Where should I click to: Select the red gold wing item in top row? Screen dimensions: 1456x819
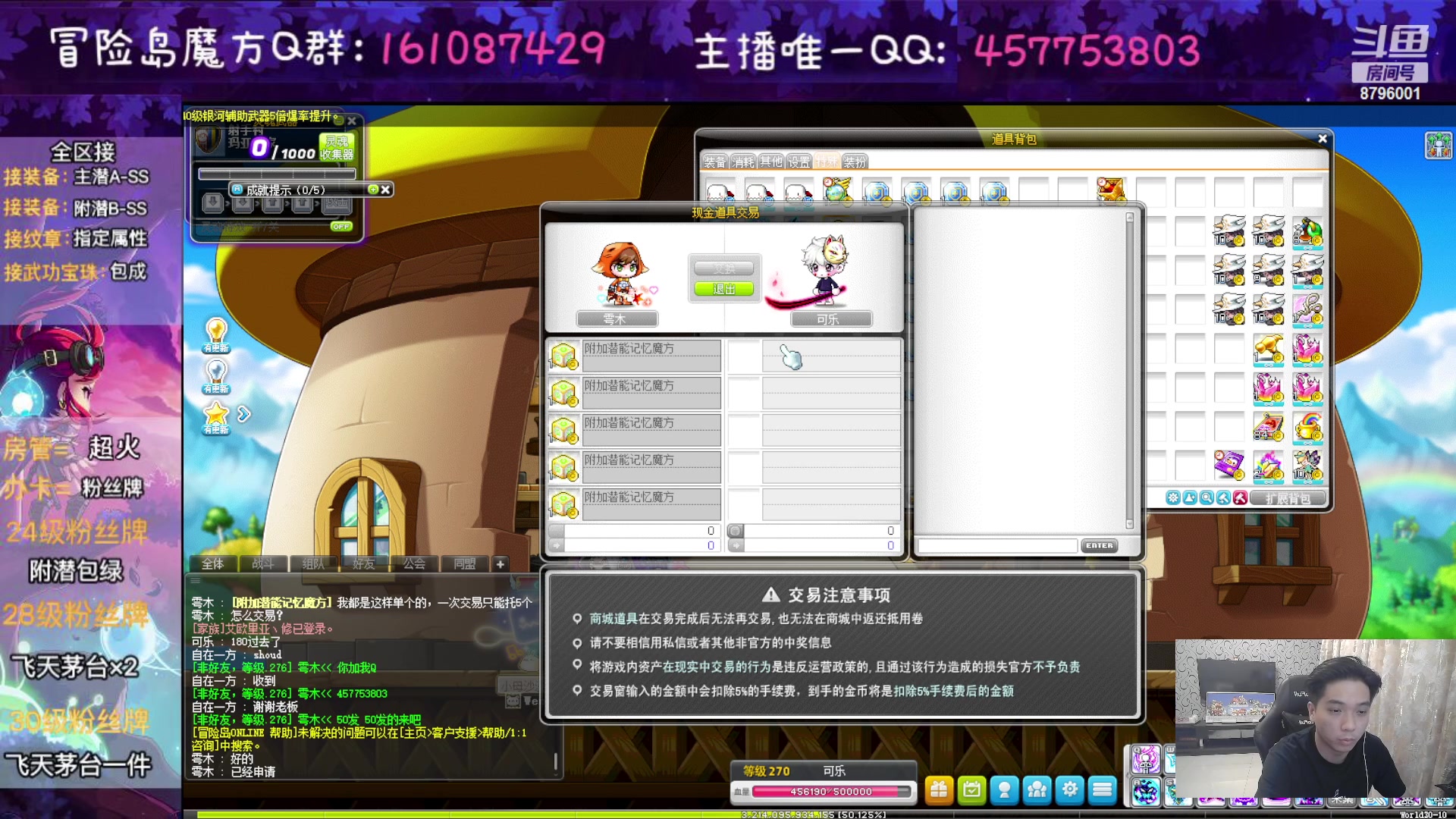(x=1111, y=191)
